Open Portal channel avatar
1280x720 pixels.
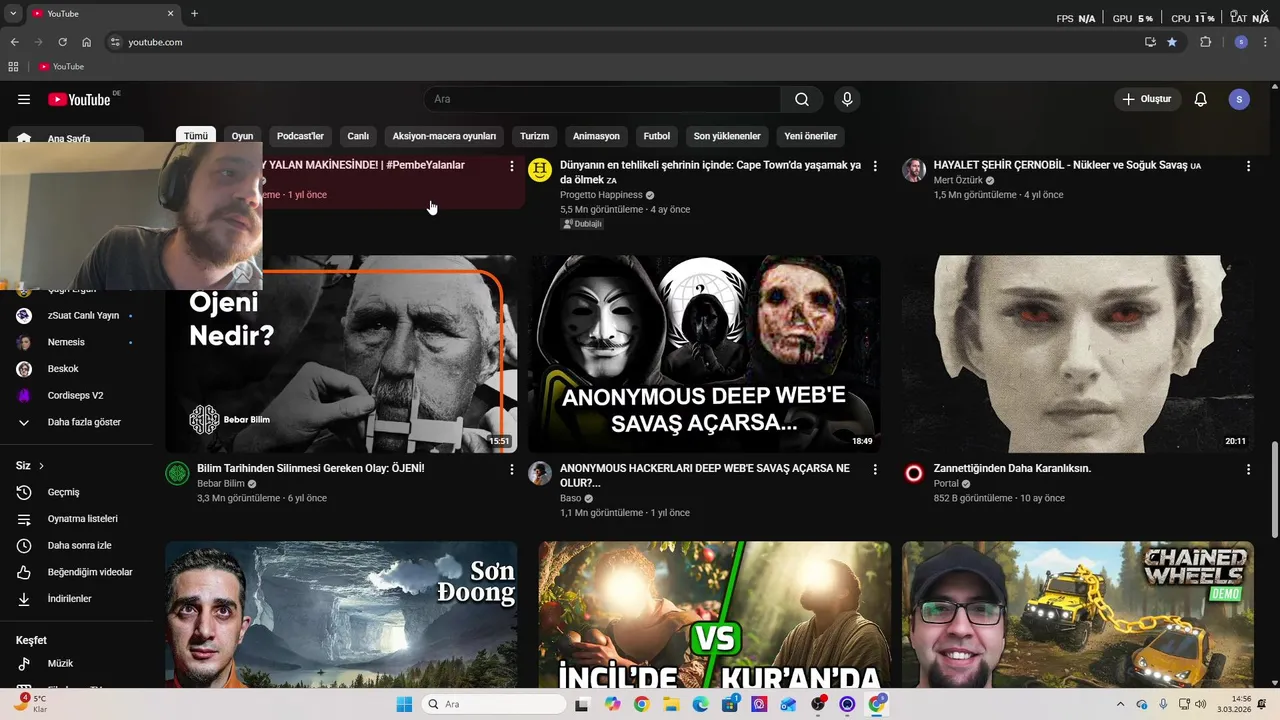coord(914,473)
